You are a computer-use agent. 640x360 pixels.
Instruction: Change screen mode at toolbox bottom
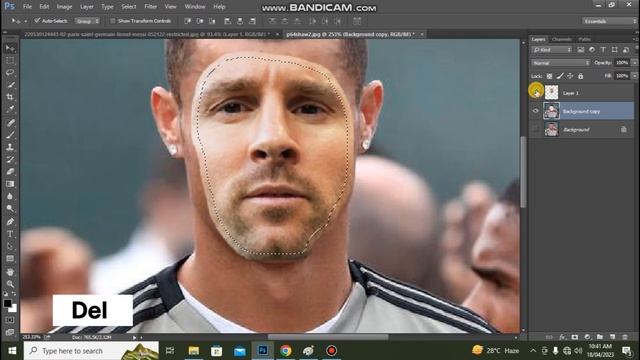pos(10,332)
